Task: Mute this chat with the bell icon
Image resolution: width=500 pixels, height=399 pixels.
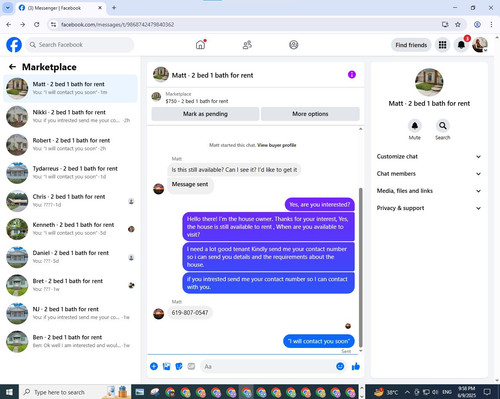Action: (415, 126)
